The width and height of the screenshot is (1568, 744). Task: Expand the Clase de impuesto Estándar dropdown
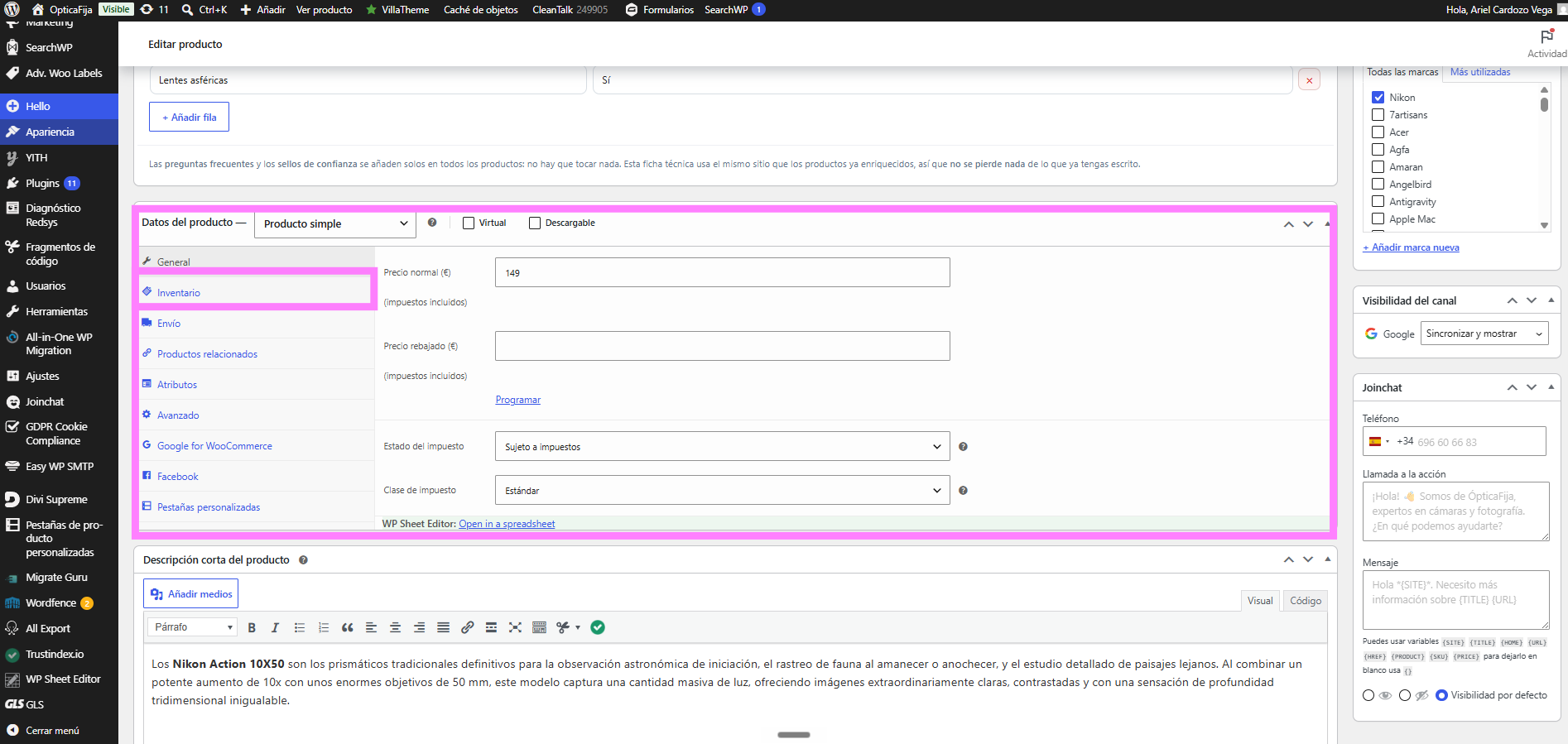click(723, 490)
